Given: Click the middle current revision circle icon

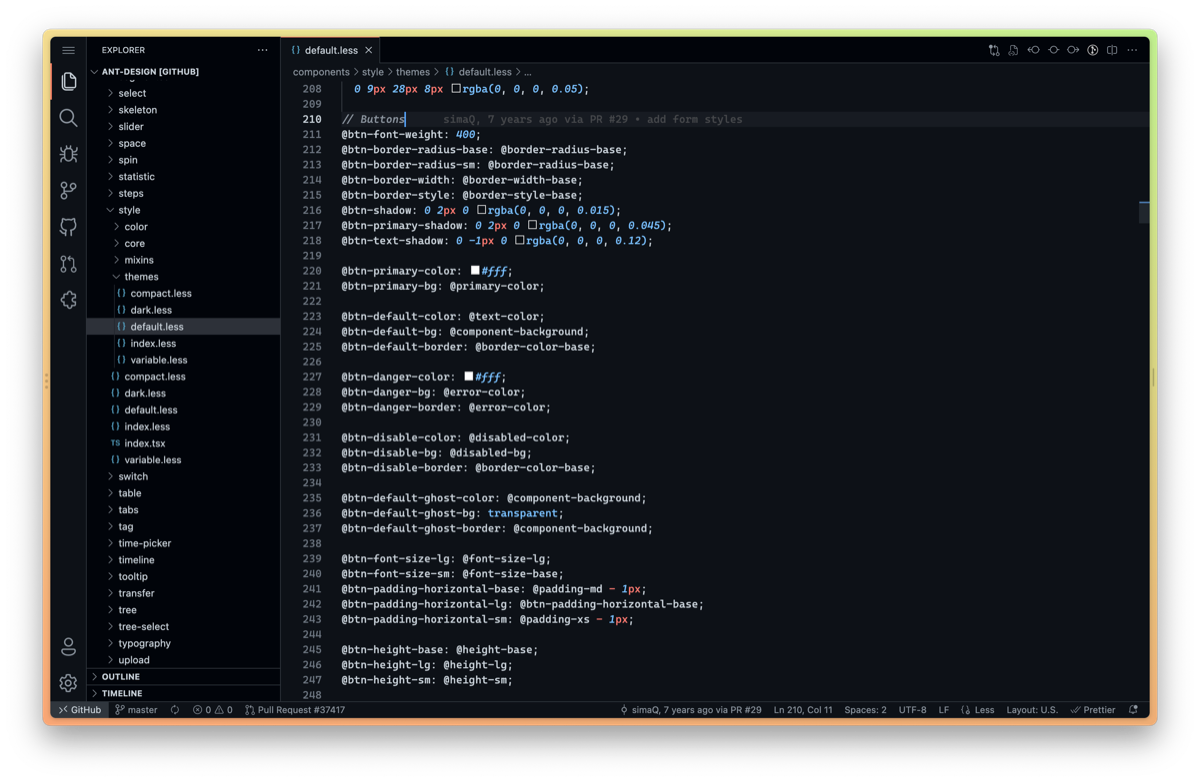Looking at the screenshot, I should point(1053,50).
